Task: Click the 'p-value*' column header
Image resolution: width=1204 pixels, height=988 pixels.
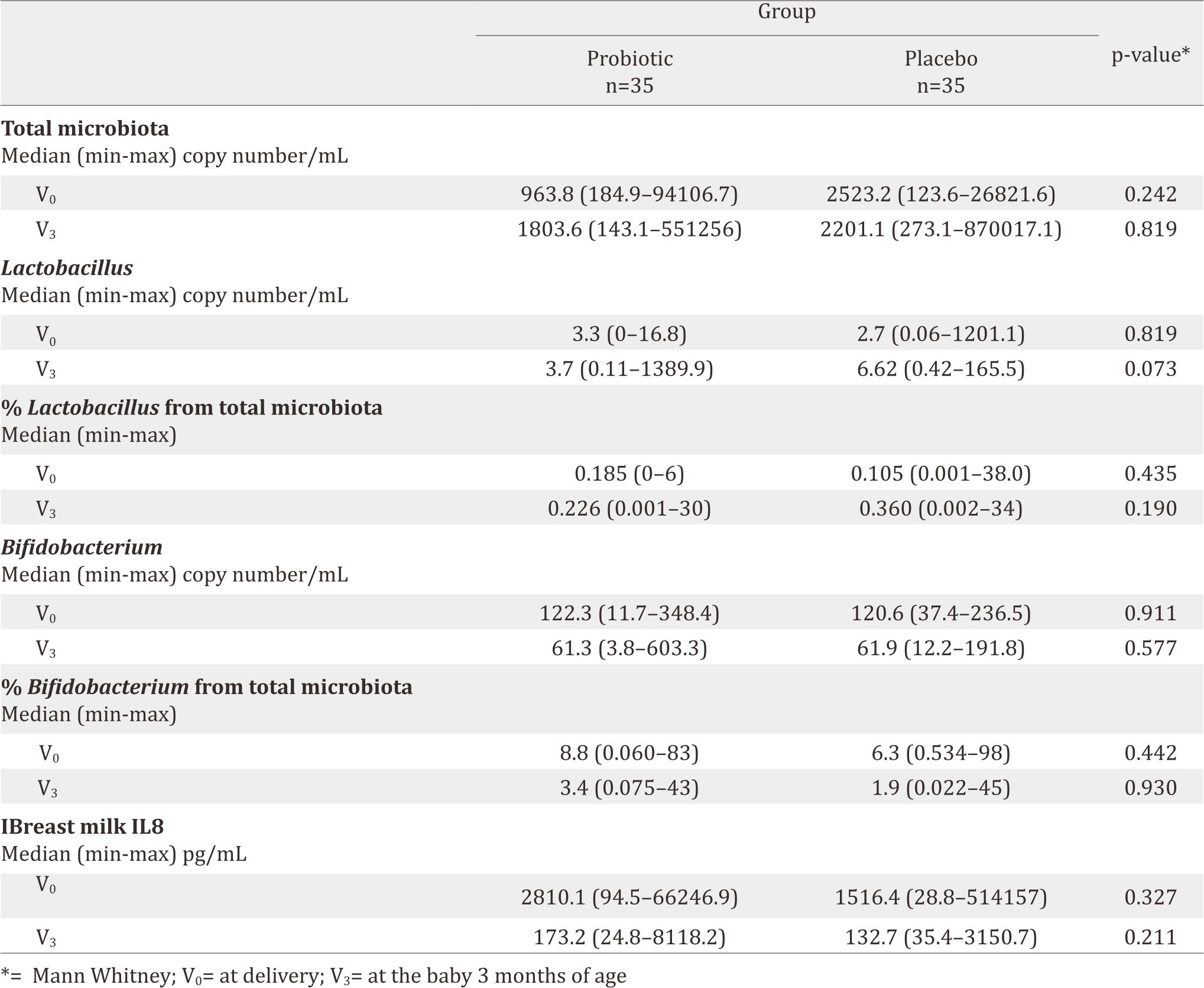Action: (x=1150, y=55)
